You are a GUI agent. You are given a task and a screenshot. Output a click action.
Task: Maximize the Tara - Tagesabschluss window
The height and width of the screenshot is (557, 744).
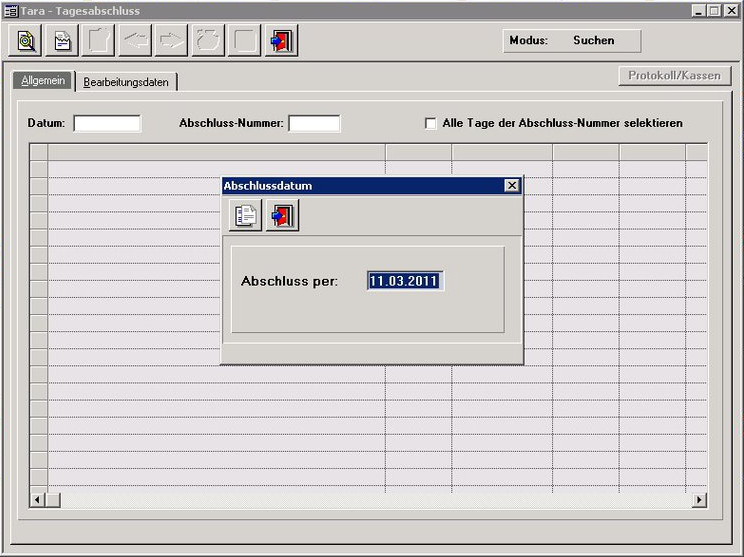(715, 10)
